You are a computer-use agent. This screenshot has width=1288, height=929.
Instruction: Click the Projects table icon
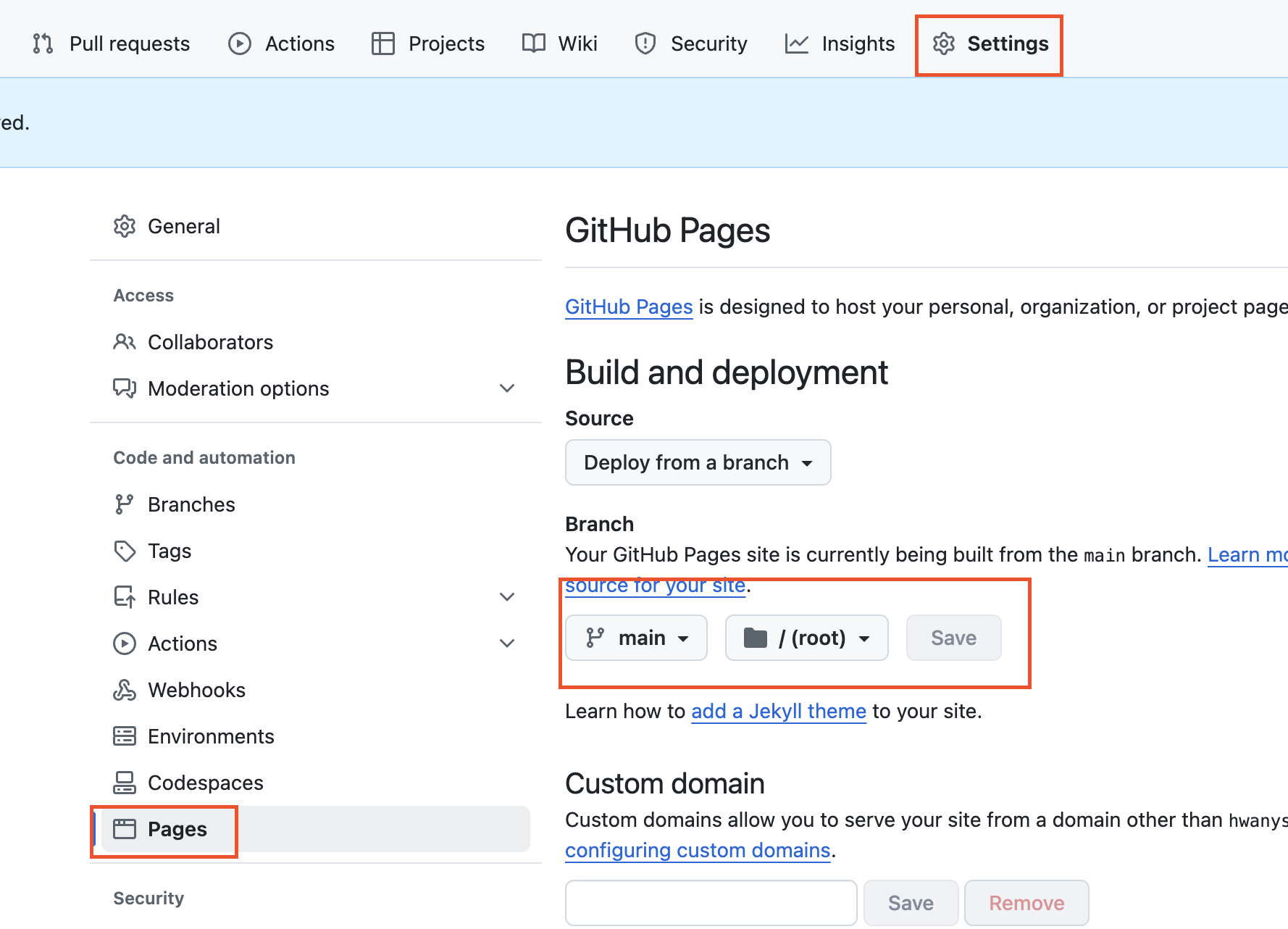pos(382,43)
